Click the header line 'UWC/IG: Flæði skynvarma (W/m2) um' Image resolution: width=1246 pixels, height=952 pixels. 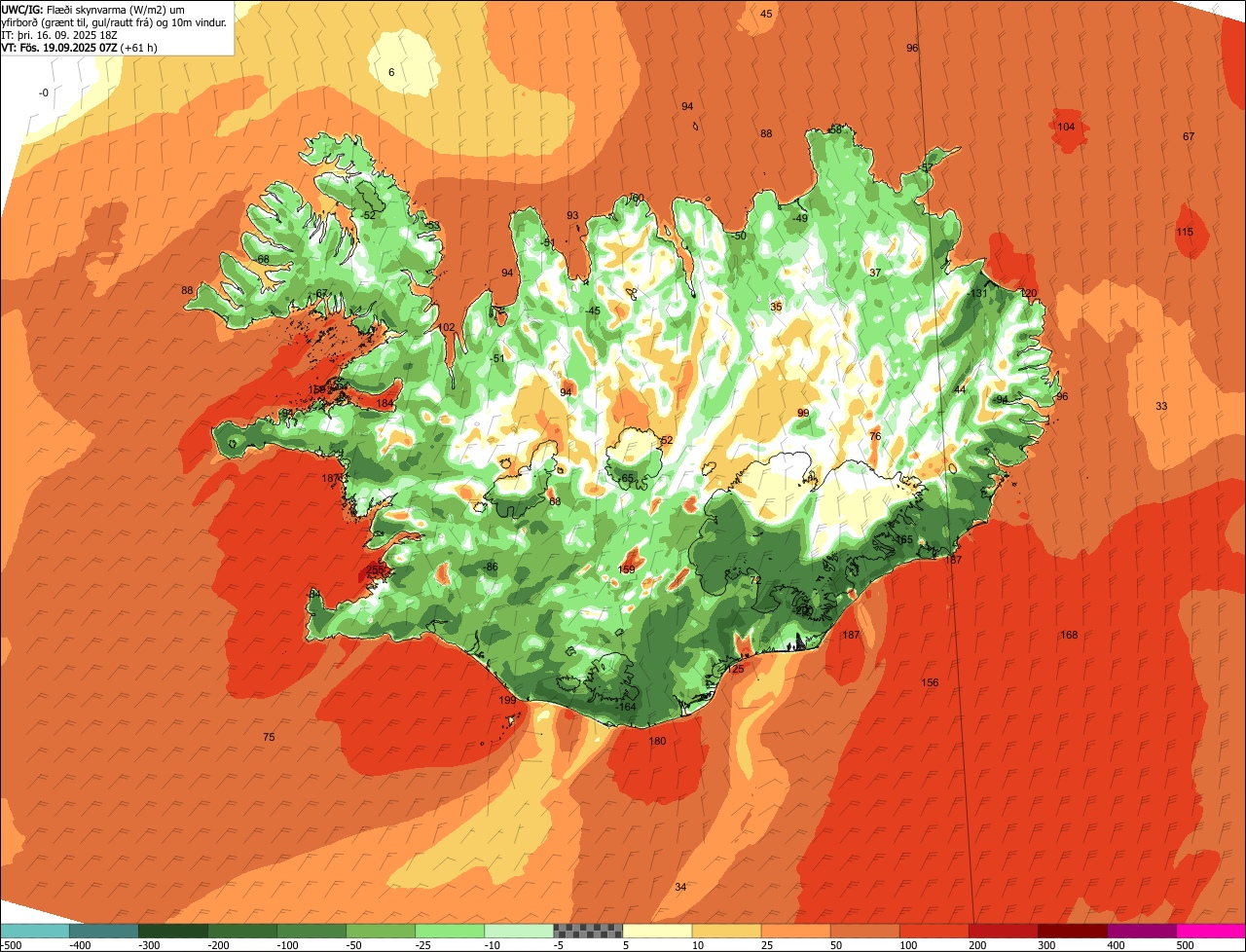click(93, 9)
